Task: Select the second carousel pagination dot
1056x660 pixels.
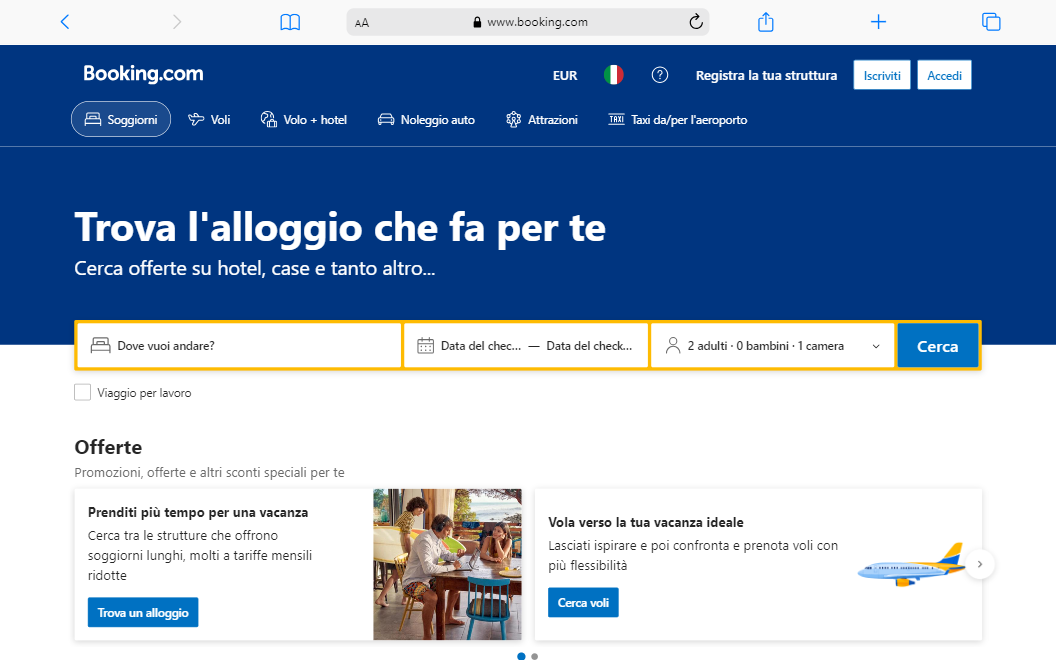Action: tap(534, 657)
